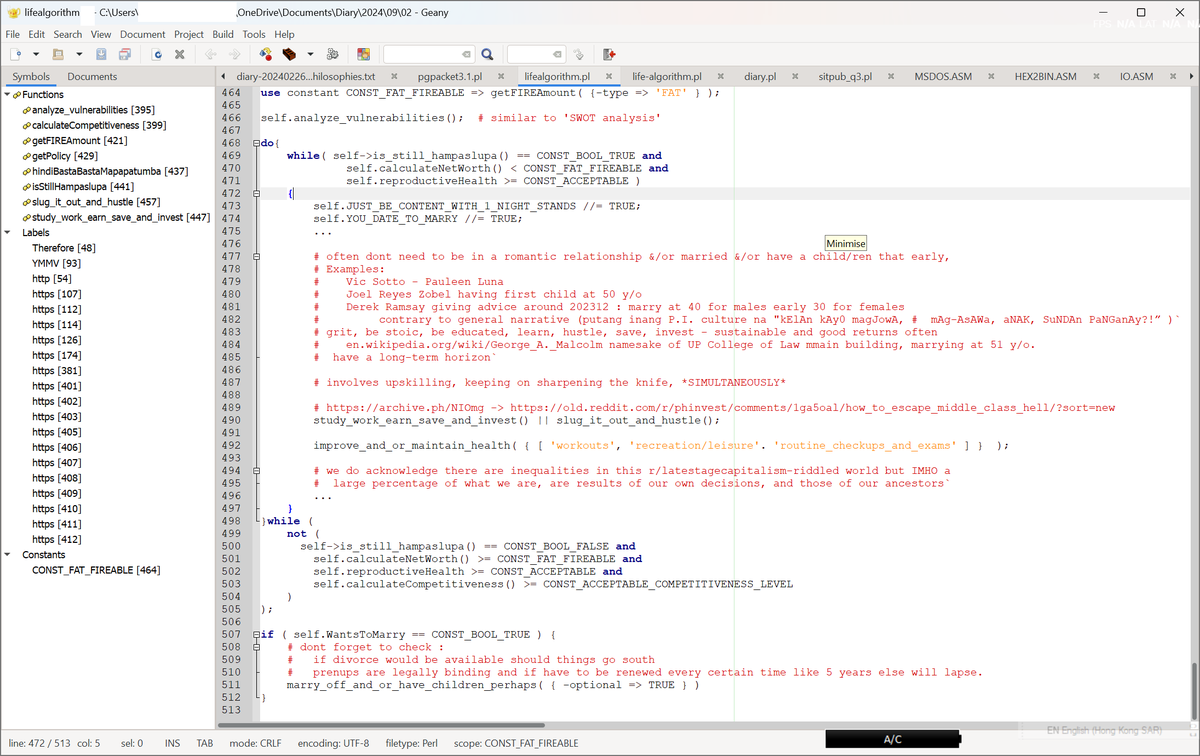Open the File menu
Image resolution: width=1200 pixels, height=756 pixels.
click(13, 34)
